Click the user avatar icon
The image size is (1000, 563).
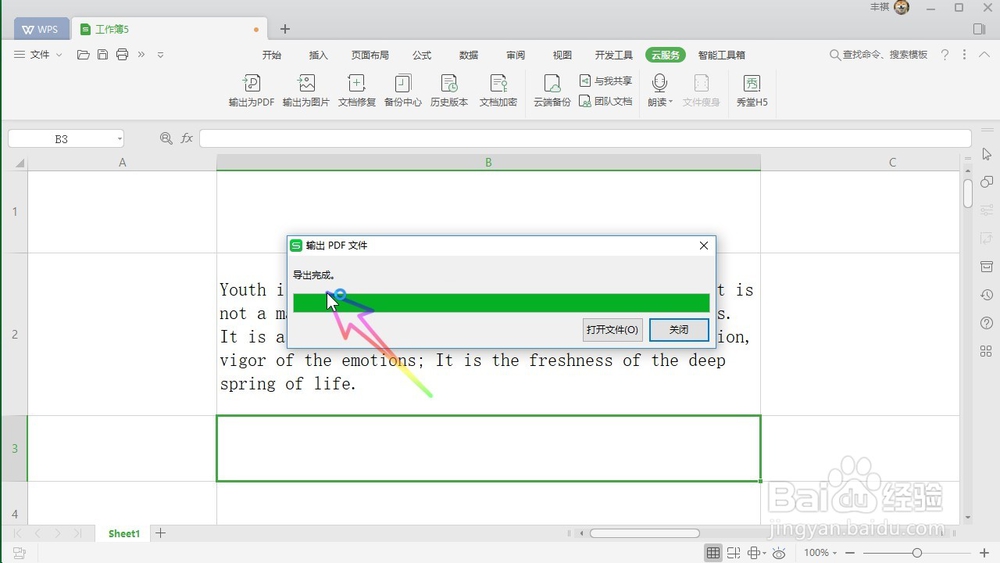(x=902, y=8)
